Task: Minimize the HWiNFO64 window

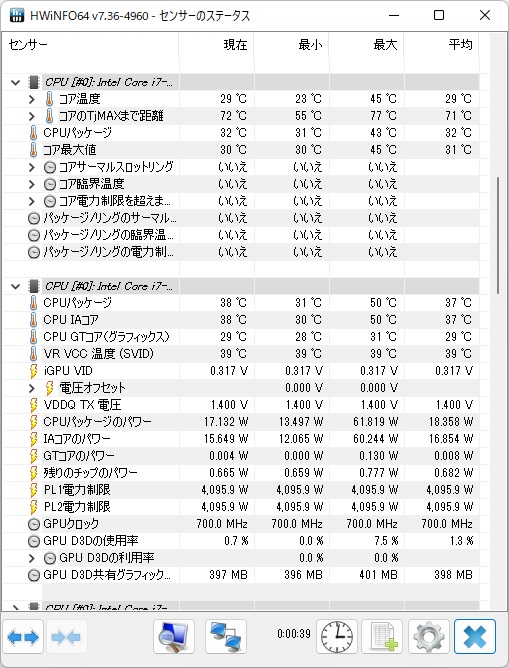Action: pos(394,15)
